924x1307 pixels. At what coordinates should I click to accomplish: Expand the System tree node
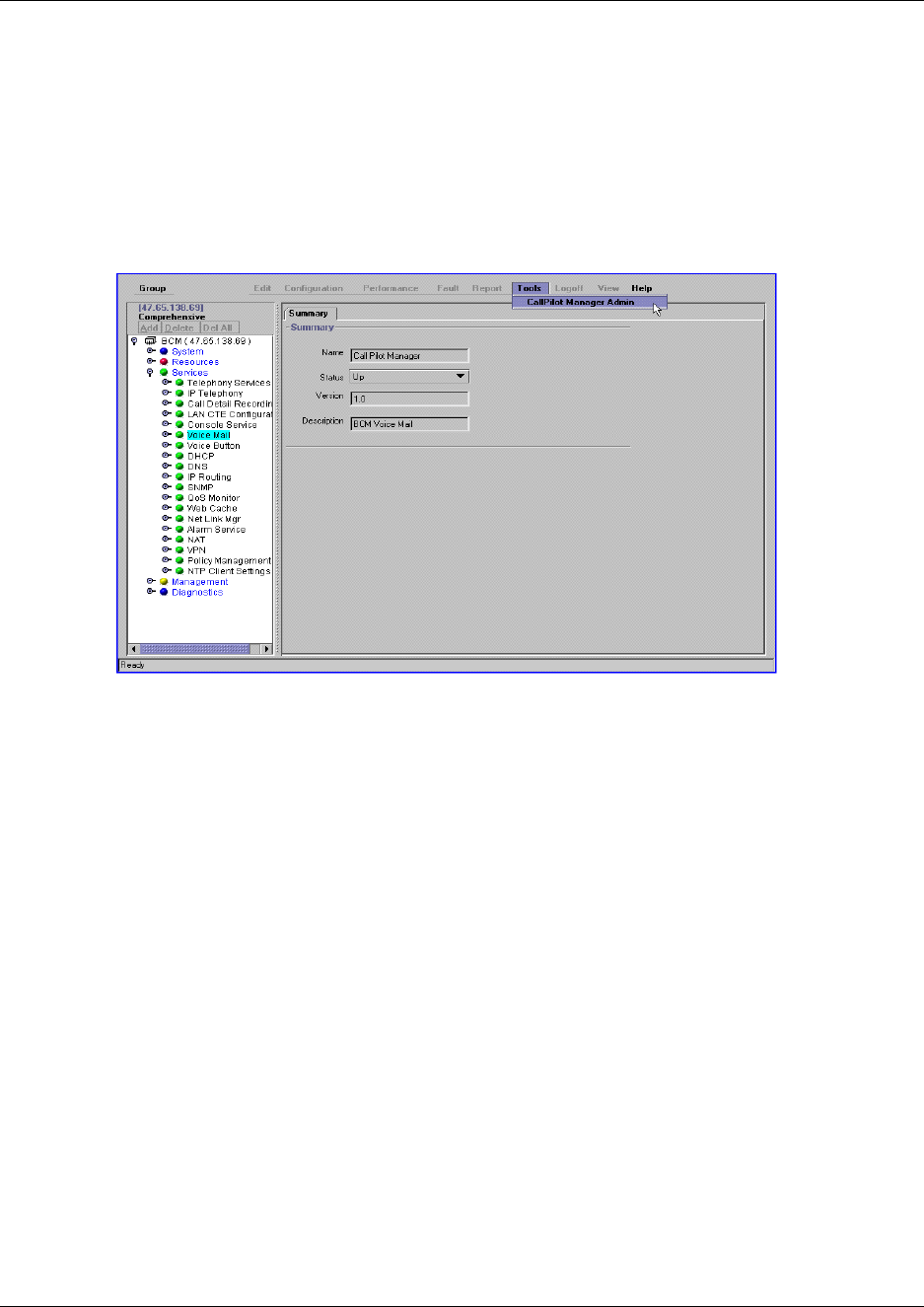[x=151, y=351]
